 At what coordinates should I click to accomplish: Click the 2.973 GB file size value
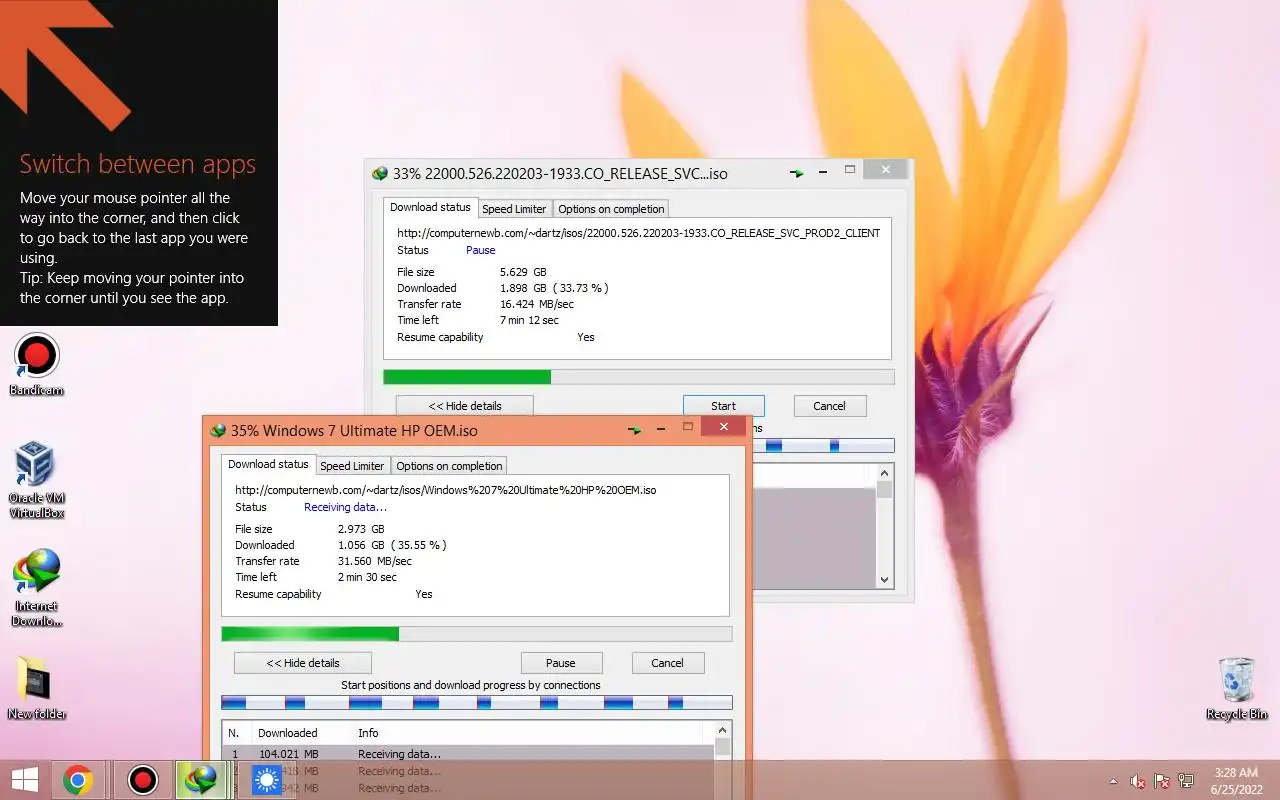(x=361, y=529)
